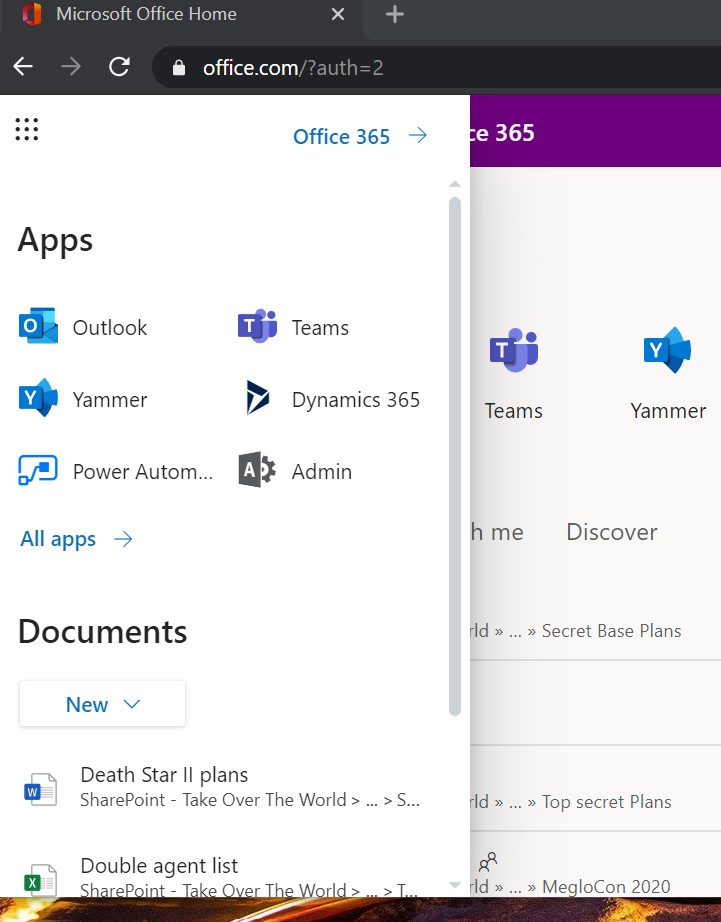The width and height of the screenshot is (721, 922).
Task: Select the Microsoft Office Home browser tab
Action: point(182,14)
